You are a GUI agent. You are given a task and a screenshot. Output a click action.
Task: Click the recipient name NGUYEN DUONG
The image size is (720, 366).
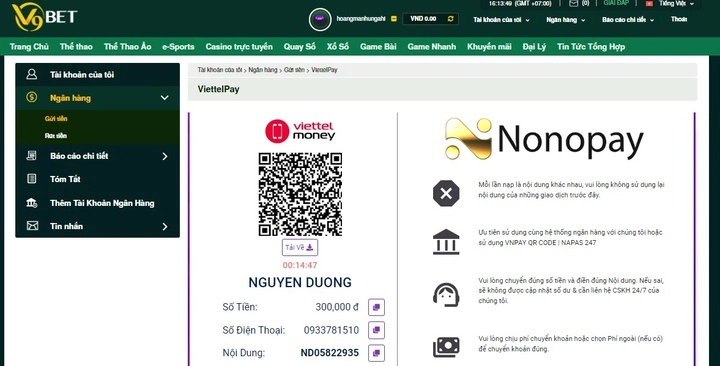click(x=300, y=282)
